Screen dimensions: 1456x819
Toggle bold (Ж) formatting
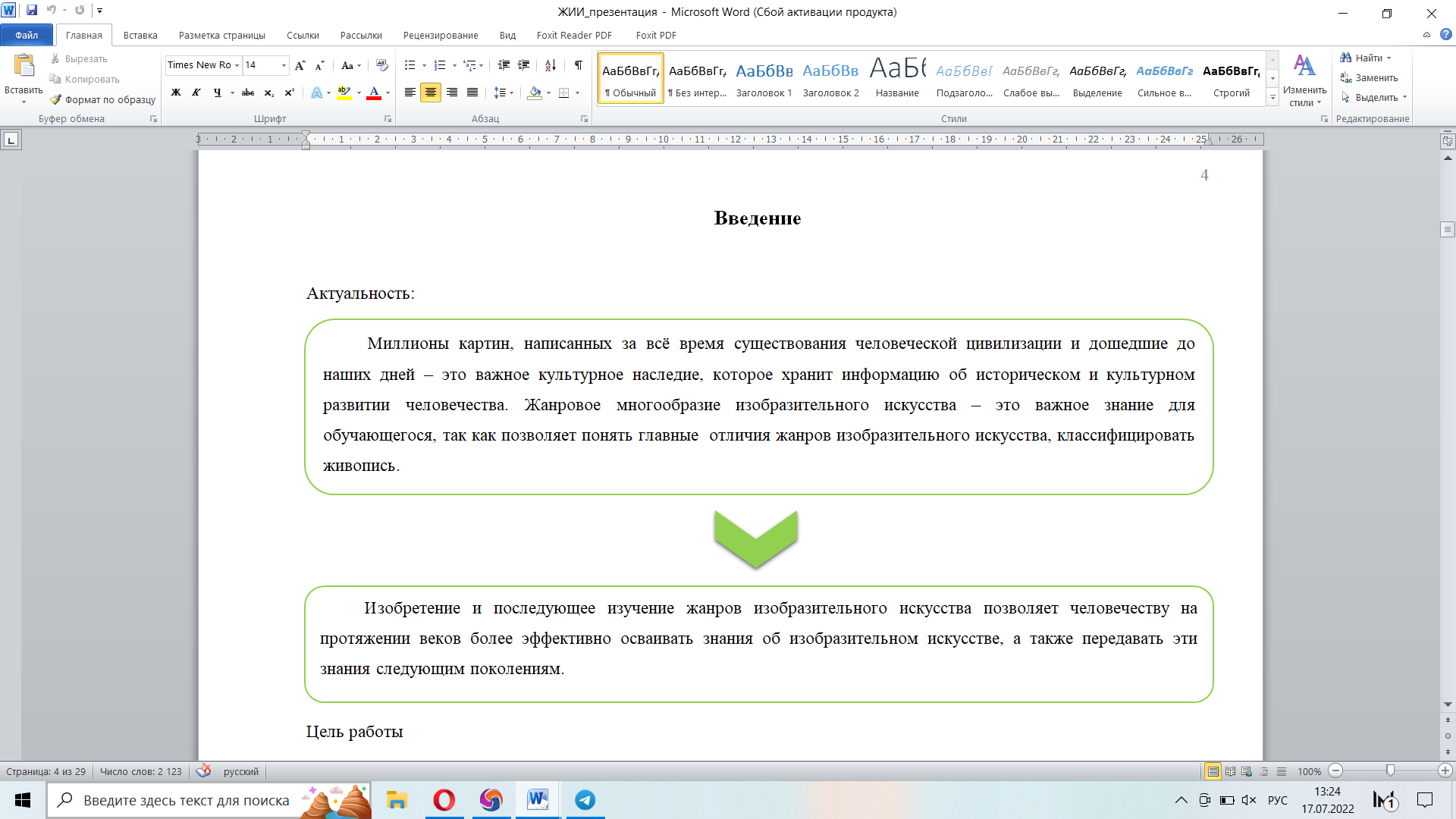pos(176,93)
